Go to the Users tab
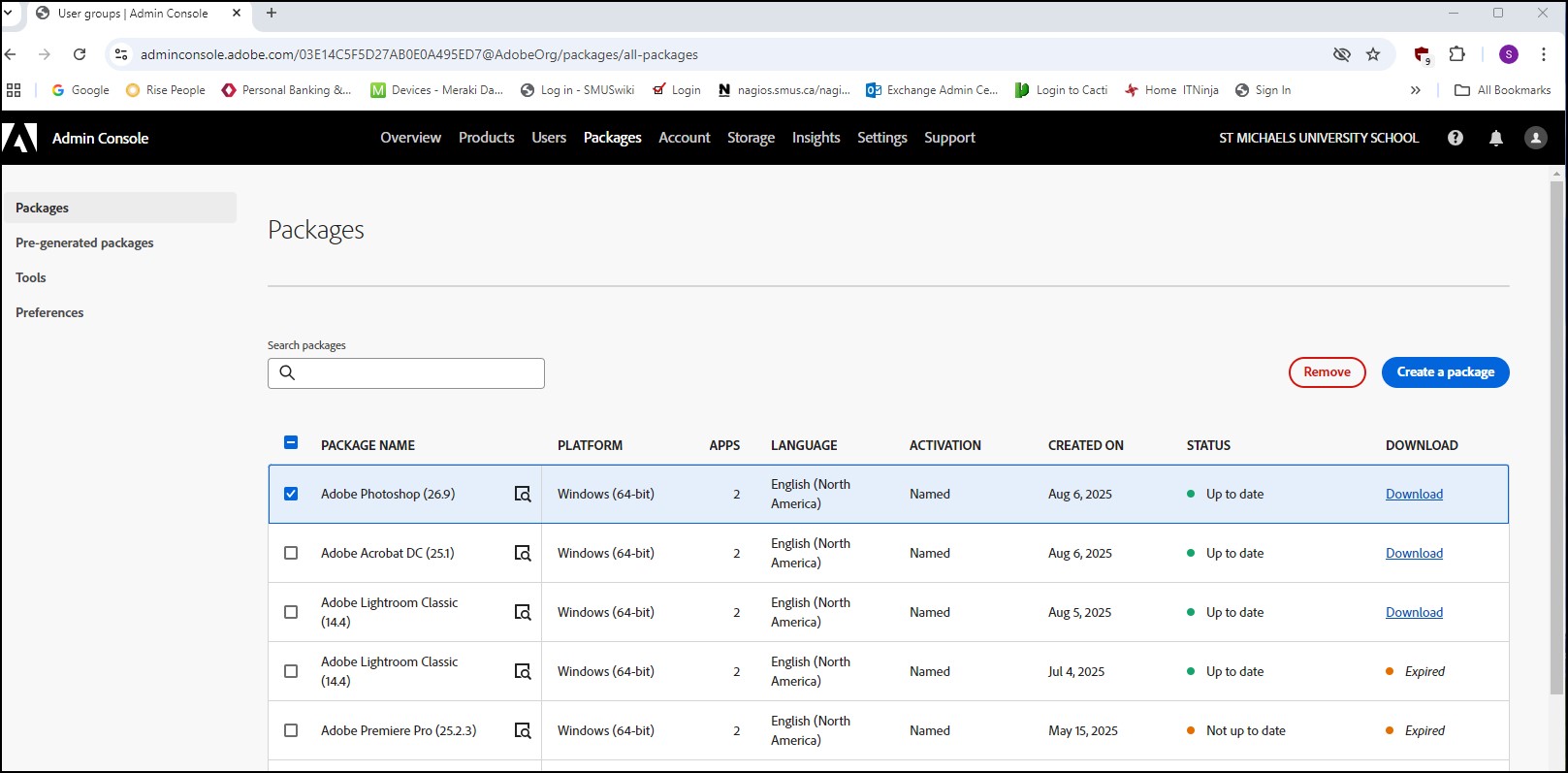Image resolution: width=1568 pixels, height=773 pixels. (549, 138)
